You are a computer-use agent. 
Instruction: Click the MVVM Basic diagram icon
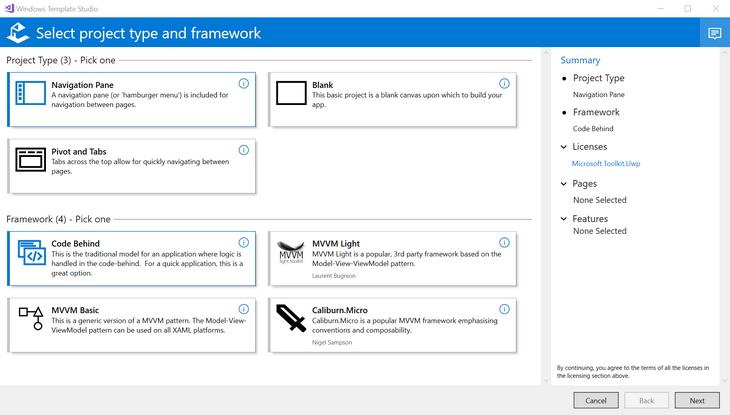[x=31, y=318]
